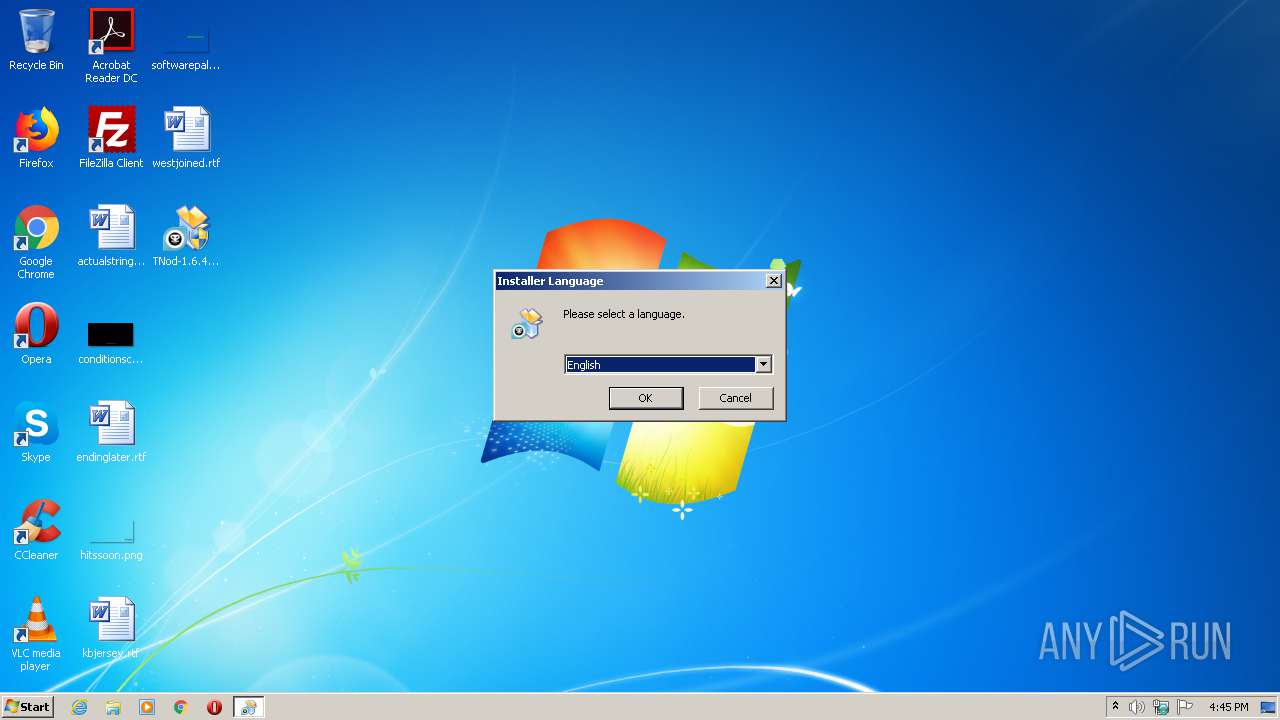Select the Acrobat Reader DC shortcut
The width and height of the screenshot is (1280, 720).
(x=111, y=46)
